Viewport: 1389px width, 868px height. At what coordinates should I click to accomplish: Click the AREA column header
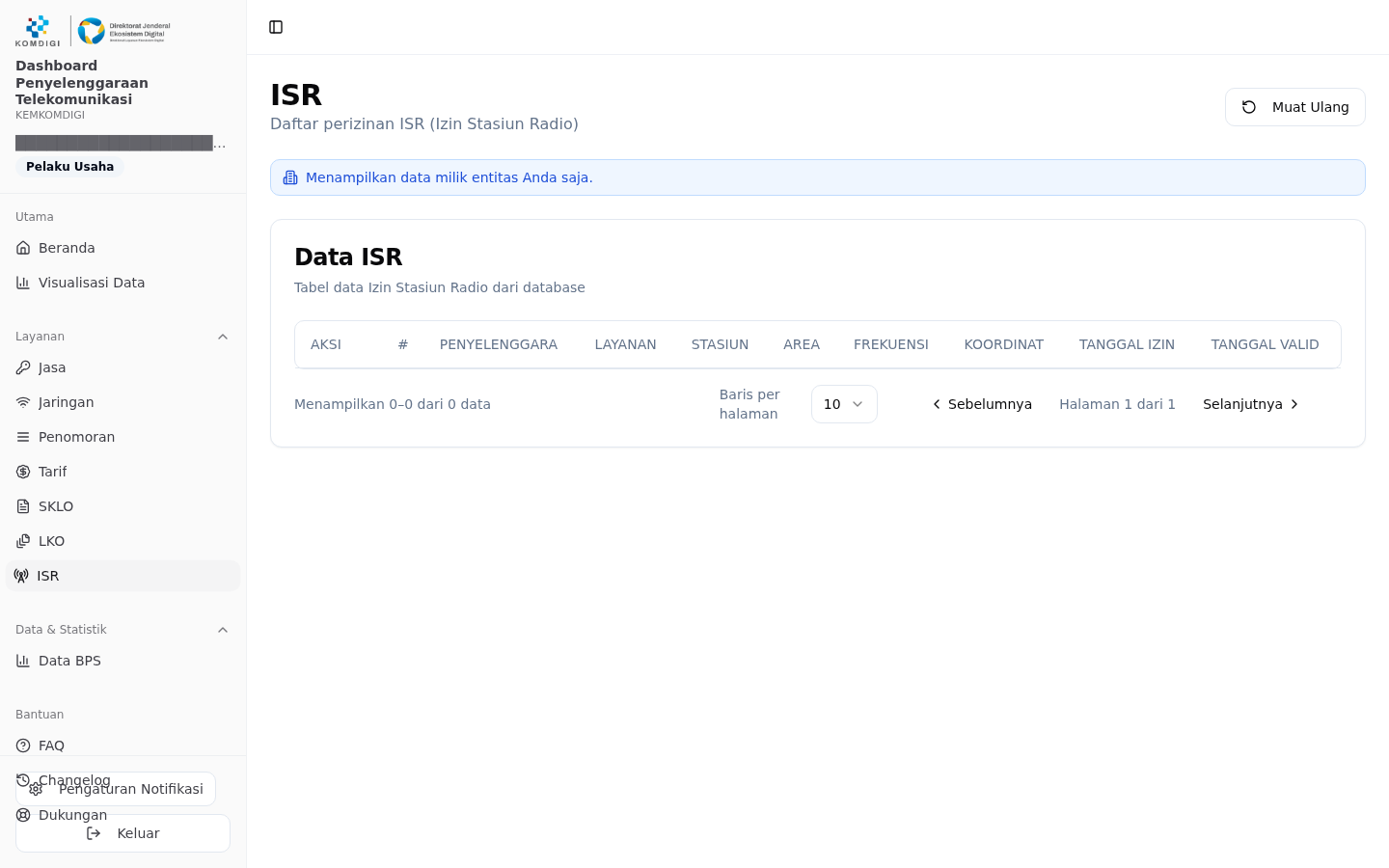[802, 344]
